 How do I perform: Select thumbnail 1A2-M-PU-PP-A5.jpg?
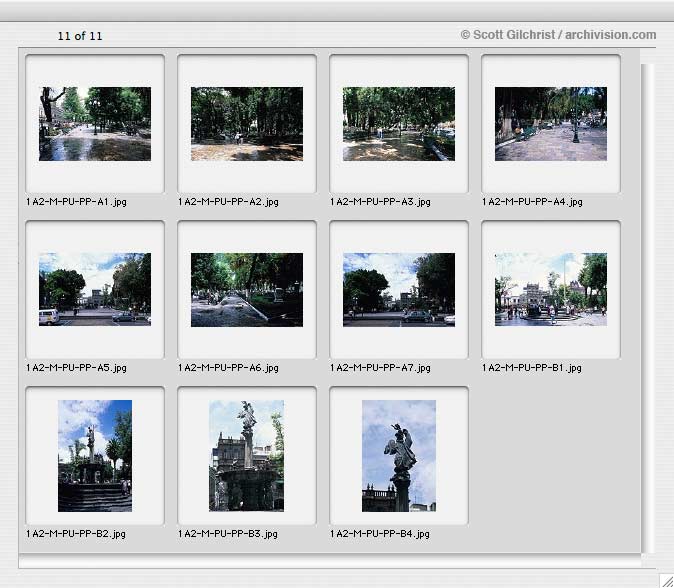point(95,290)
